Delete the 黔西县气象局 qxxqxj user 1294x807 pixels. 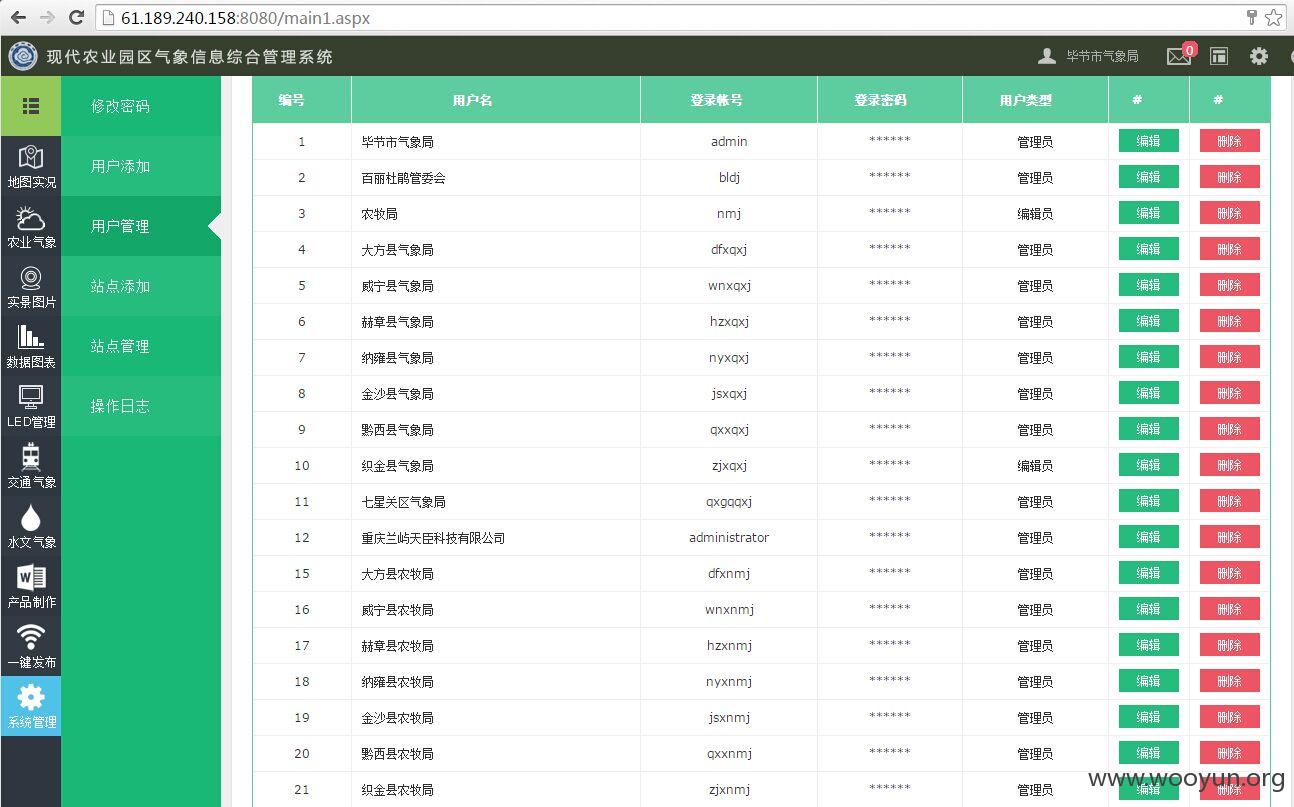[1229, 429]
